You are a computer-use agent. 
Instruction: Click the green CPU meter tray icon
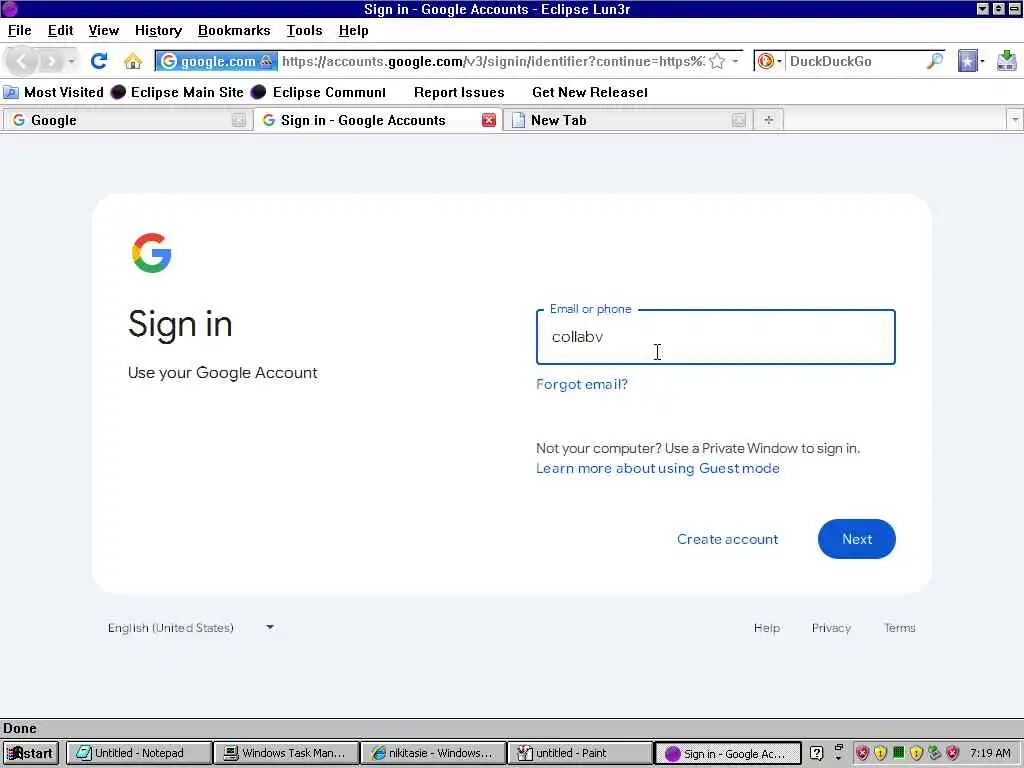(x=899, y=752)
